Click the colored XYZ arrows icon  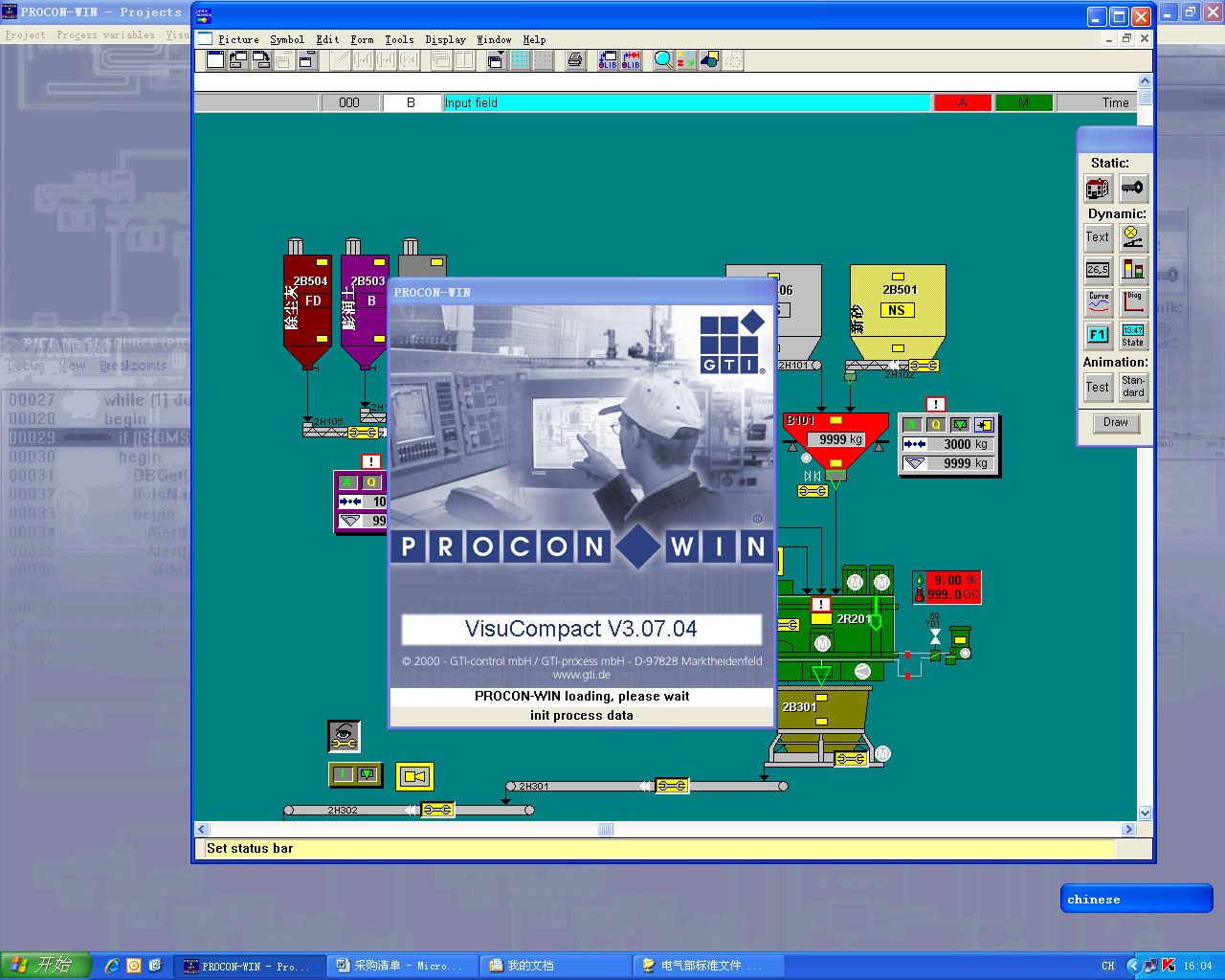click(686, 60)
